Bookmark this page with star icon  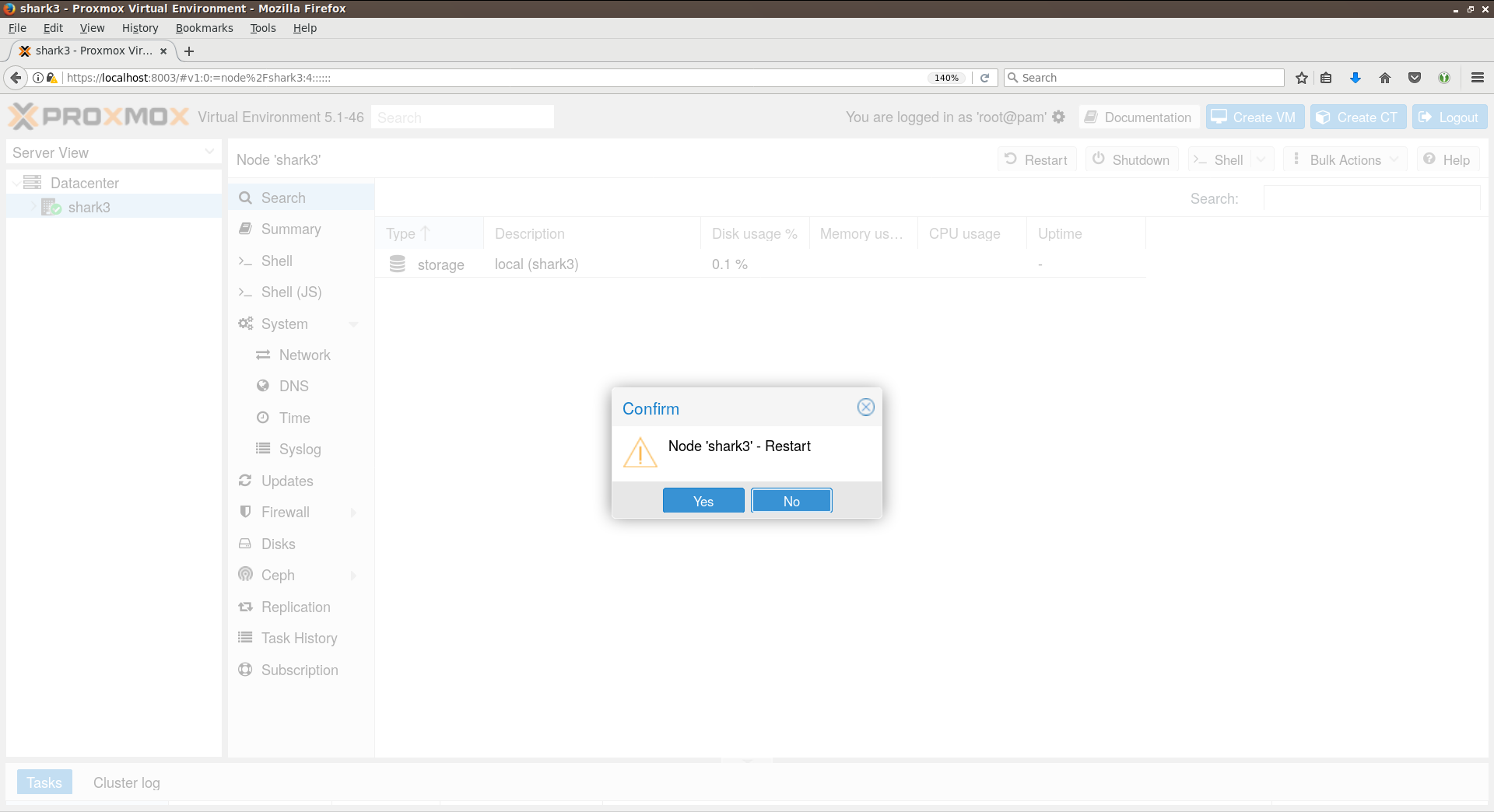click(1301, 78)
